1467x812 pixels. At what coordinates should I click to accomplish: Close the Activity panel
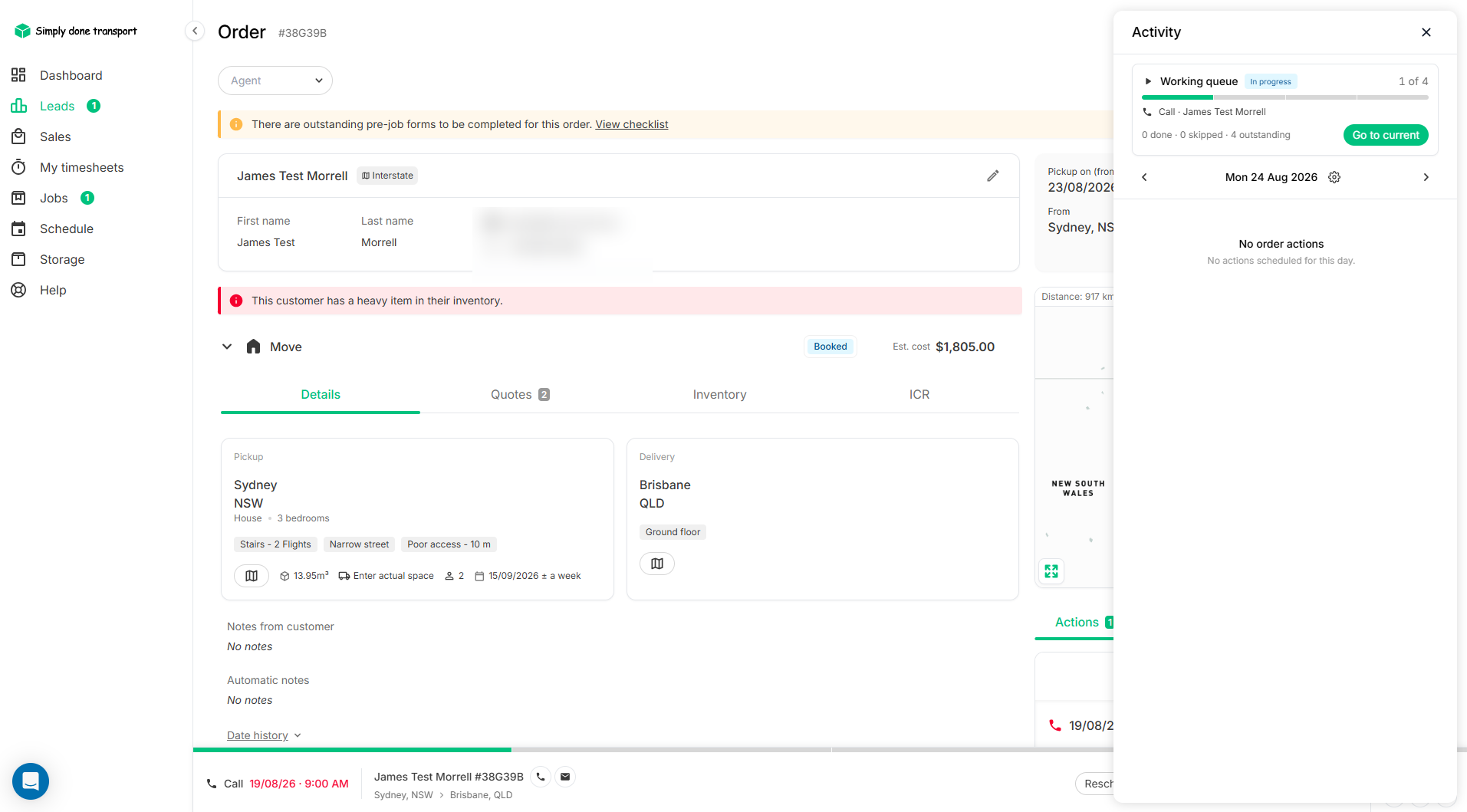(1426, 32)
